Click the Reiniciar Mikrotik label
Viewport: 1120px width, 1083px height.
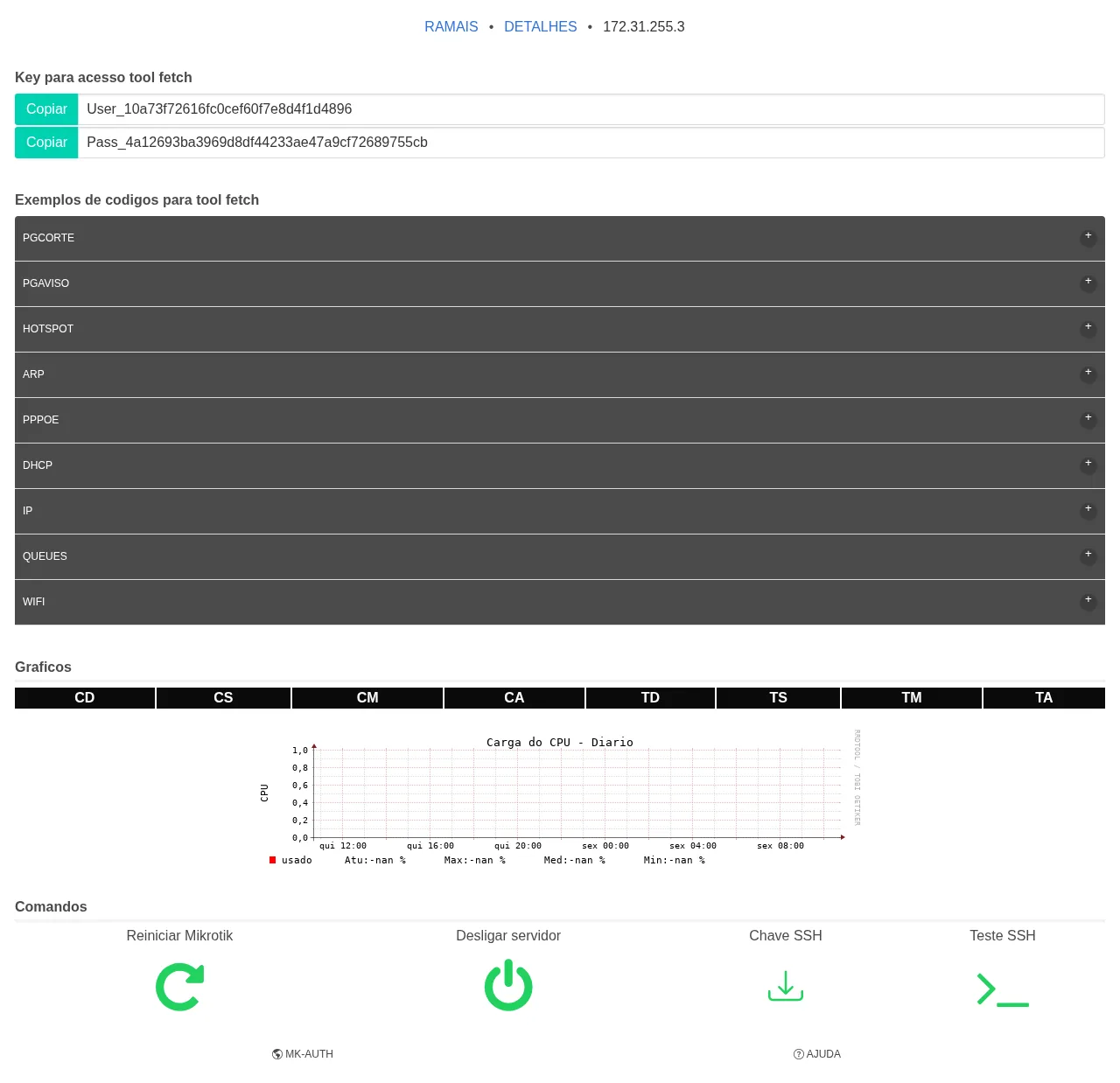179,936
